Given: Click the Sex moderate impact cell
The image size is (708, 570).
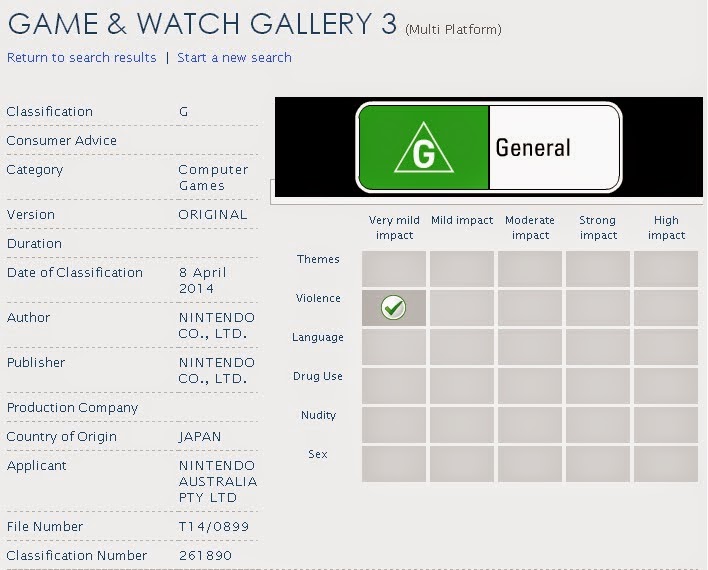Looking at the screenshot, I should pos(530,464).
